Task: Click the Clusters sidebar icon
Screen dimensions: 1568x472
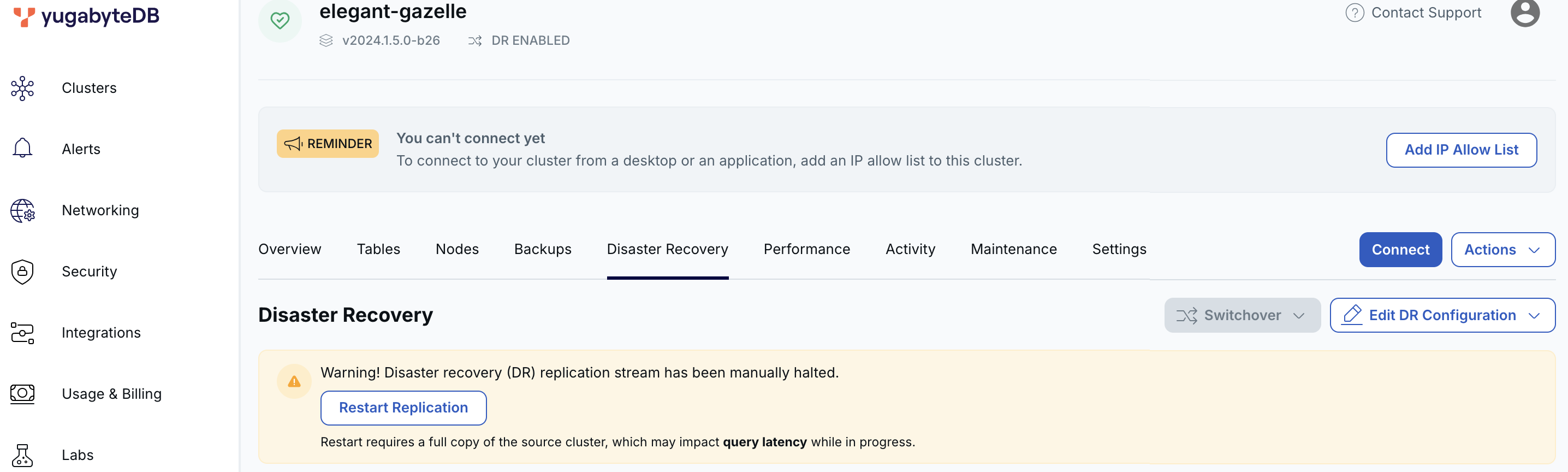Action: tap(22, 88)
